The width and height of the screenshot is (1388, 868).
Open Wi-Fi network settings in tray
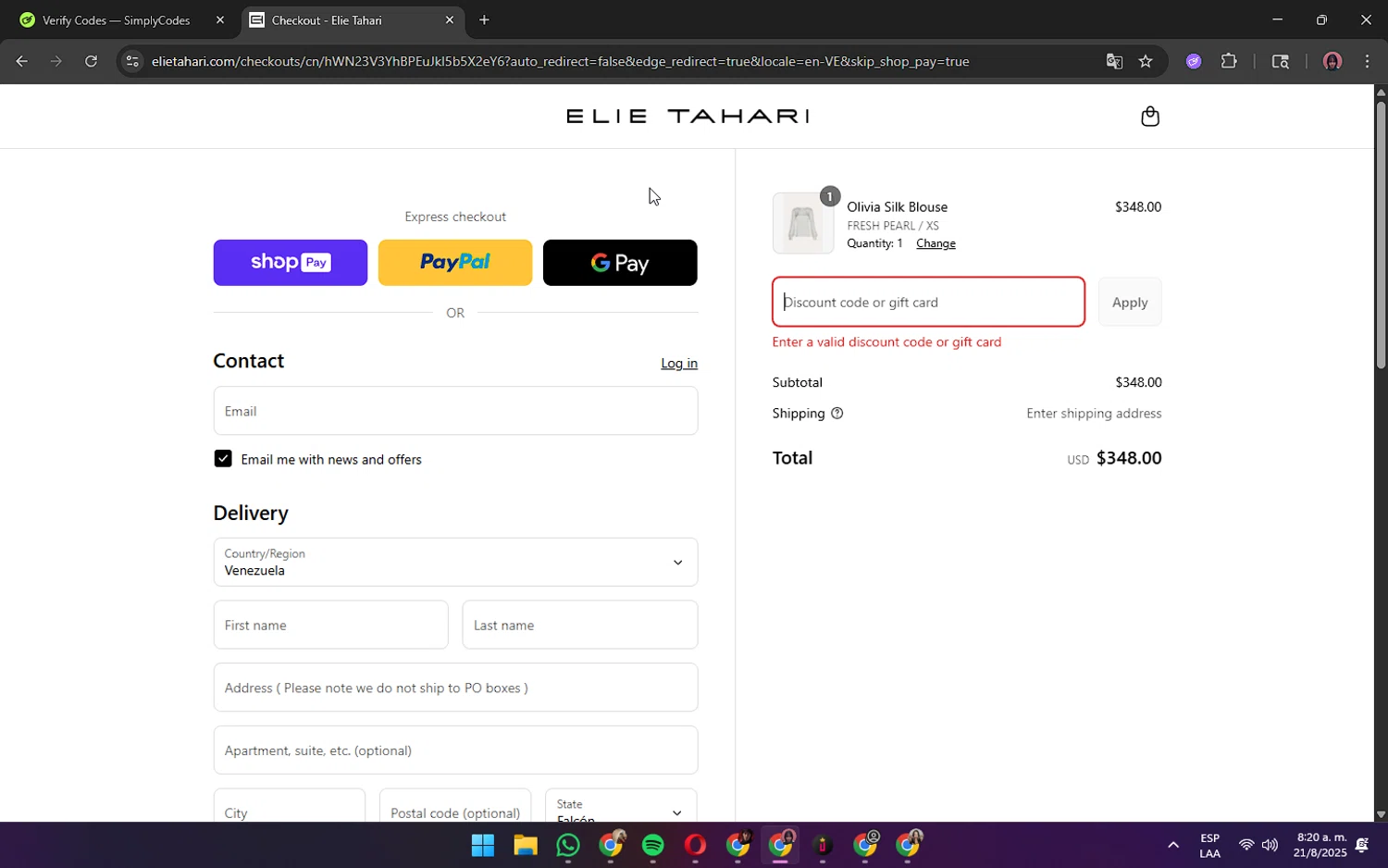coord(1246,845)
